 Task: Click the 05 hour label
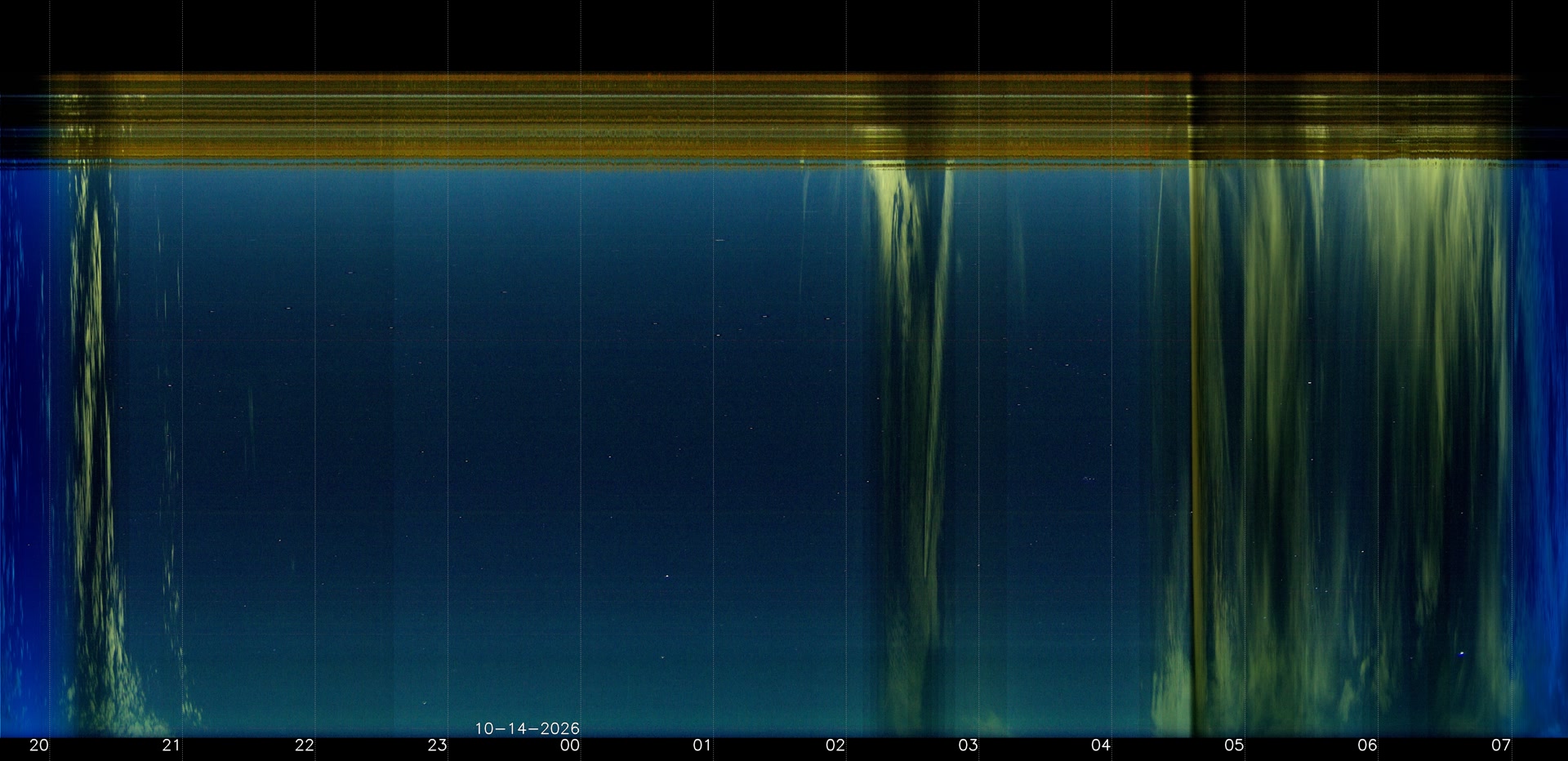[x=1234, y=745]
